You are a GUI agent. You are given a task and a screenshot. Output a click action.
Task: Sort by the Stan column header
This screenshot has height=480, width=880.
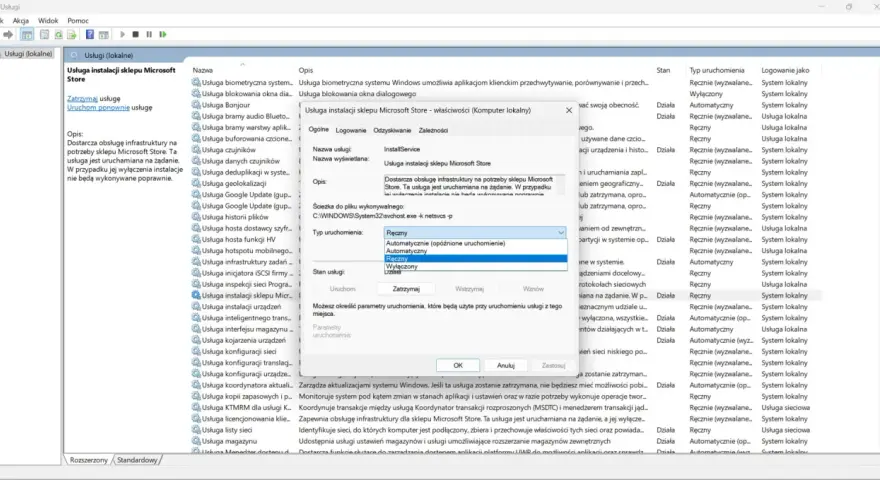[x=663, y=70]
